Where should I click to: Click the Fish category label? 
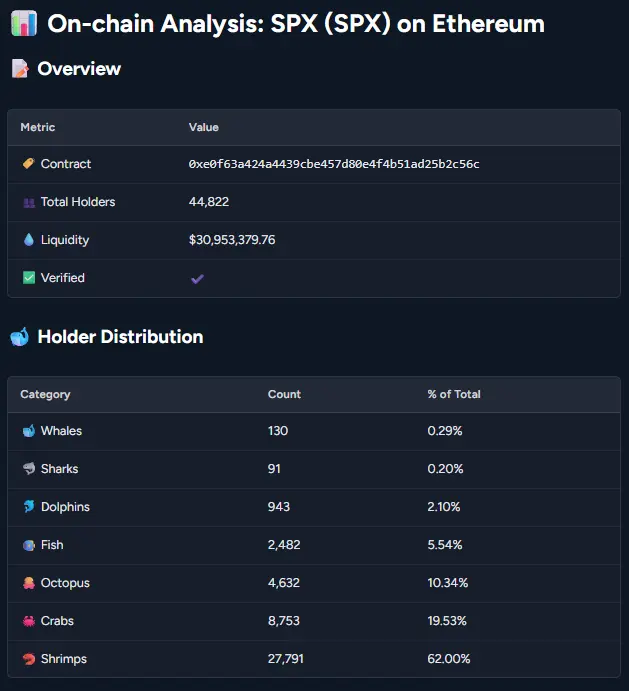52,545
